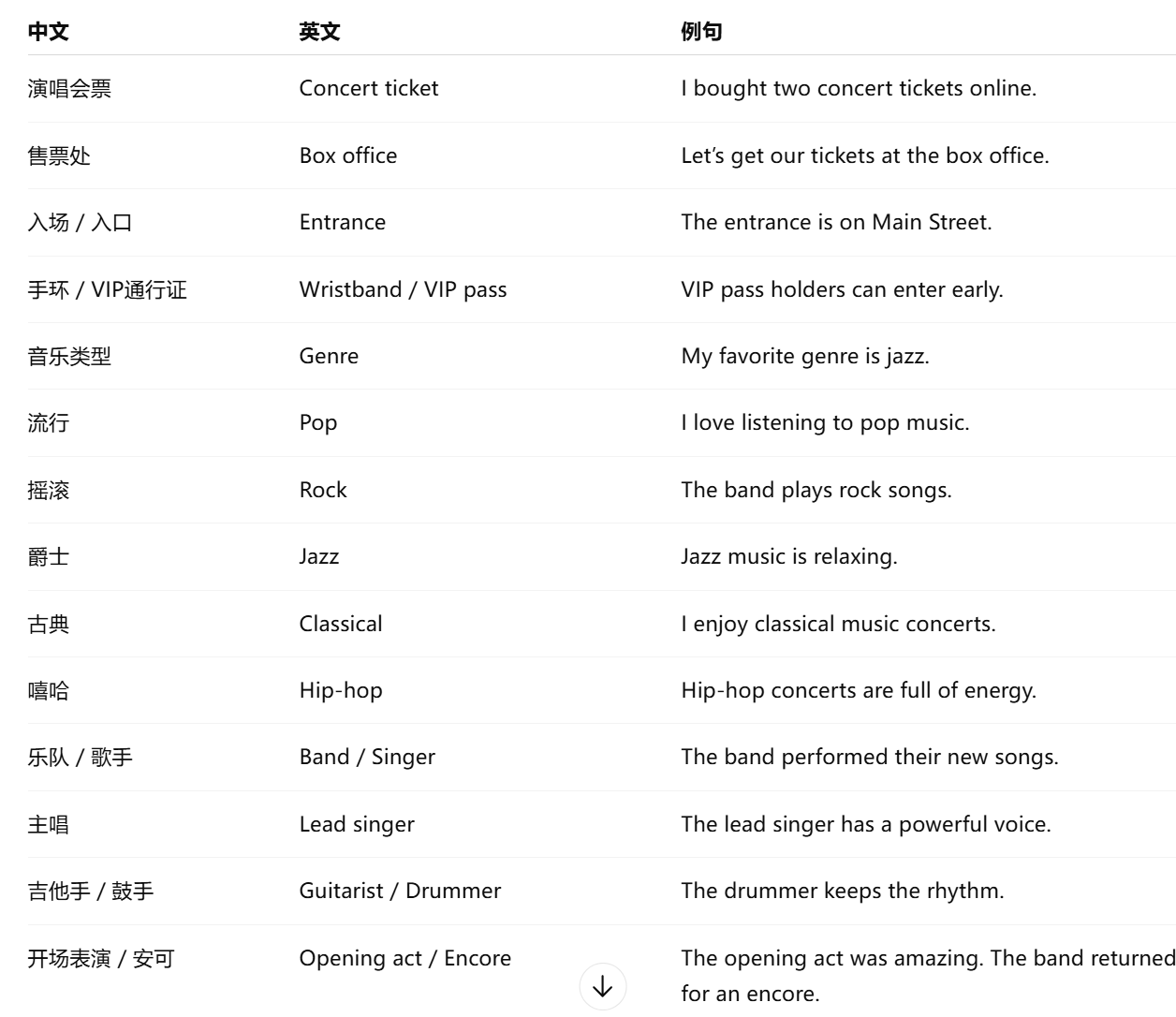Click the word 'Pop' in the table
The width and height of the screenshot is (1176, 1017).
point(318,423)
